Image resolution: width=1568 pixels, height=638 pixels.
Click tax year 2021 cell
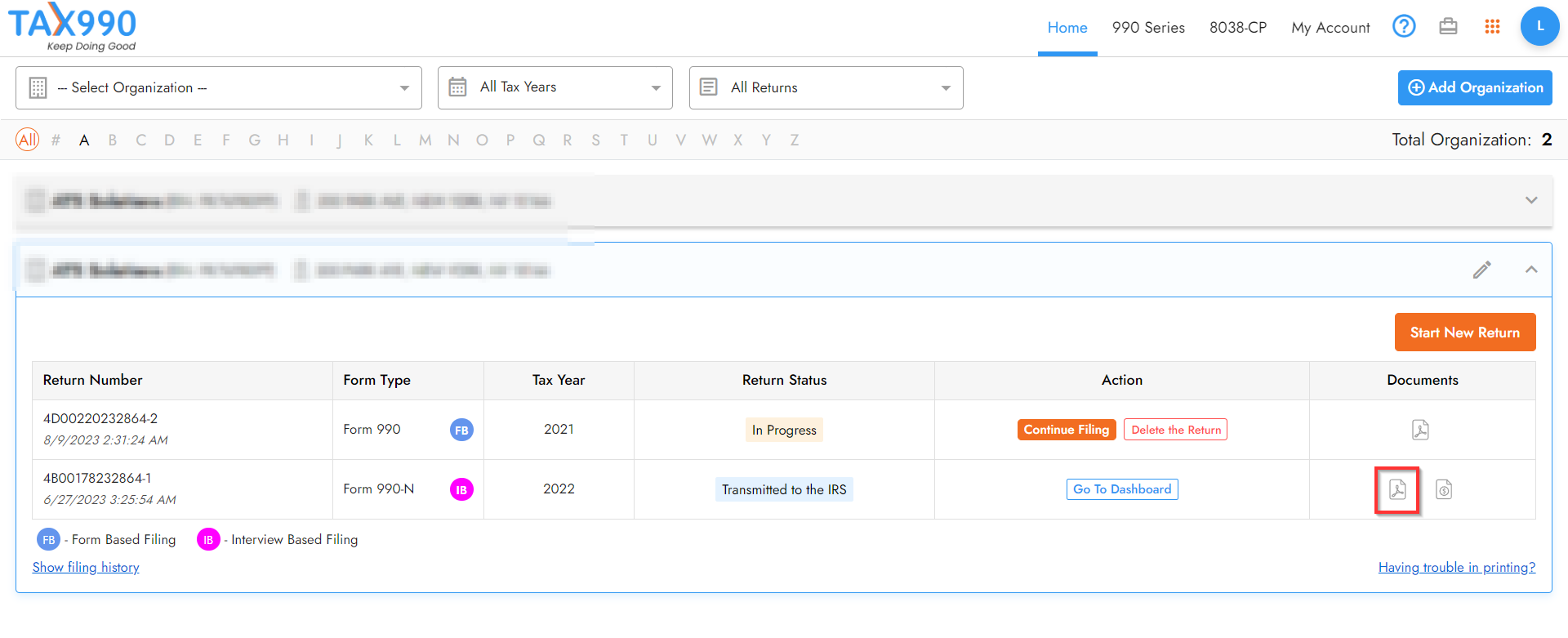pyautogui.click(x=559, y=430)
